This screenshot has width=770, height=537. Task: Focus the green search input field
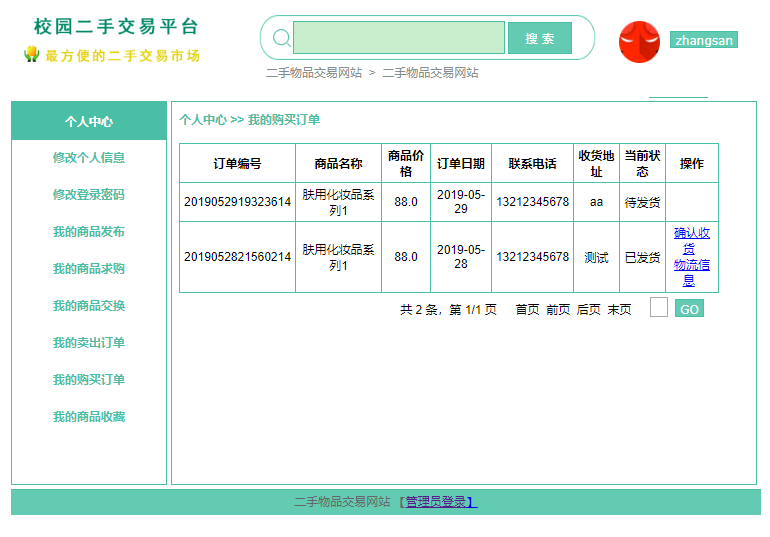click(x=399, y=37)
